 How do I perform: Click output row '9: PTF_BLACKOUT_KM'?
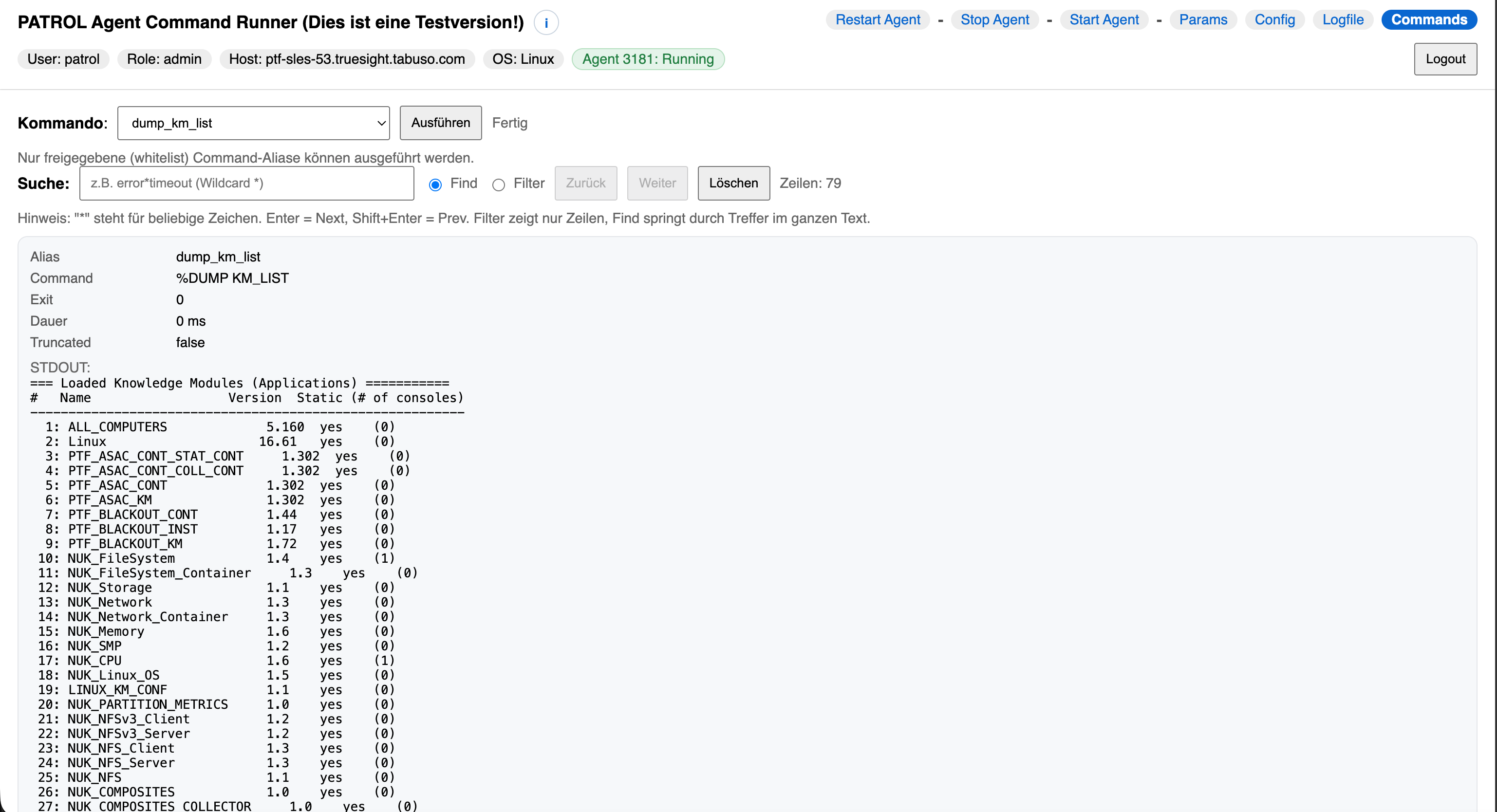(x=220, y=544)
